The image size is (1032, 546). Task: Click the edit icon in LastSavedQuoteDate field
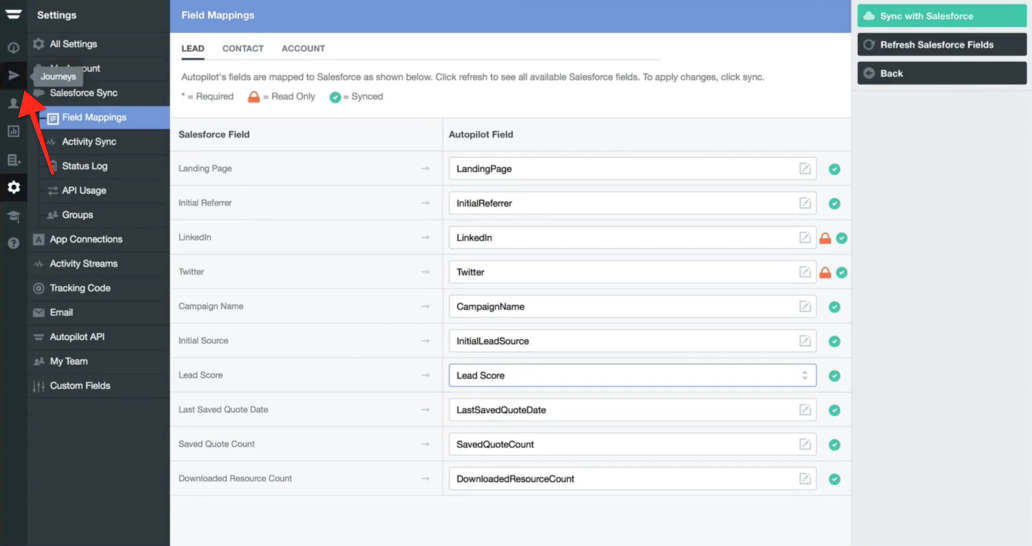(x=805, y=410)
